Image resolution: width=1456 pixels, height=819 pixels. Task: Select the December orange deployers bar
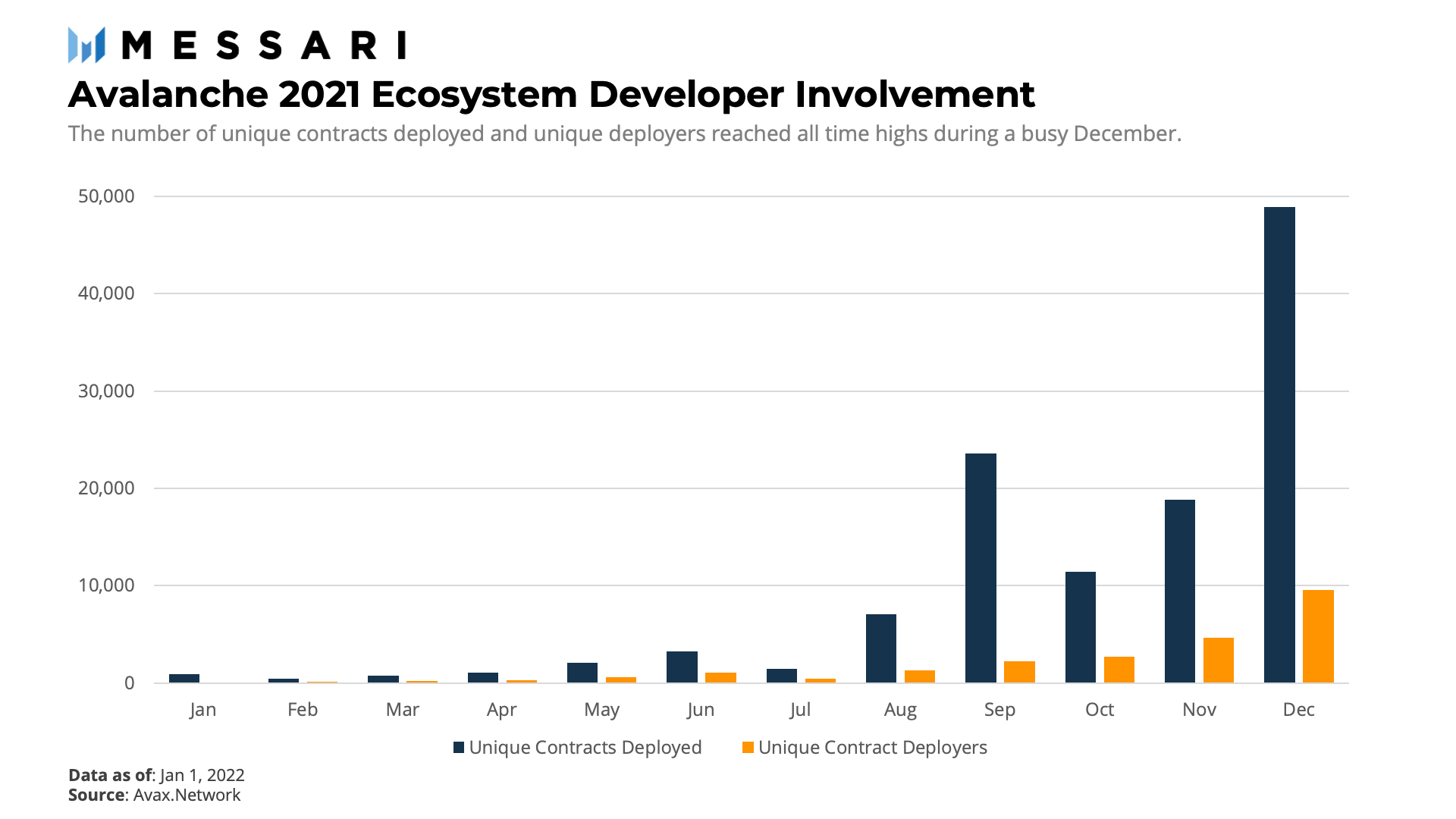(x=1318, y=637)
